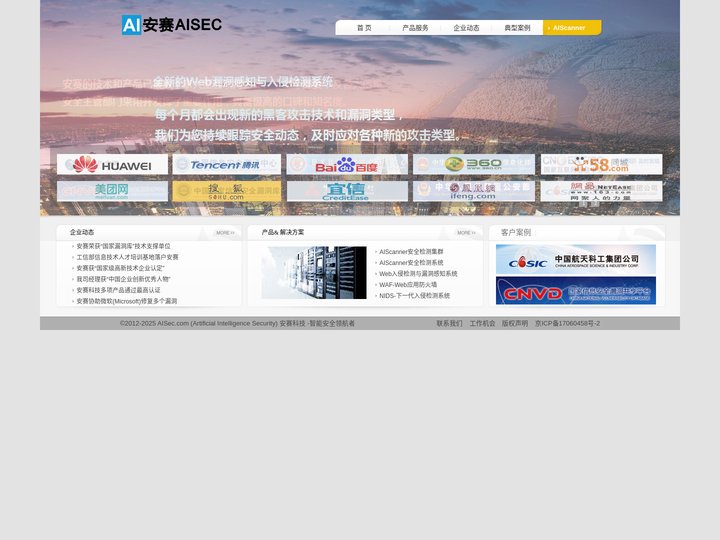Open news 安赛荣获"国家漏洞库"技术支撑单位
Screen dimensions: 720x540
point(123,246)
